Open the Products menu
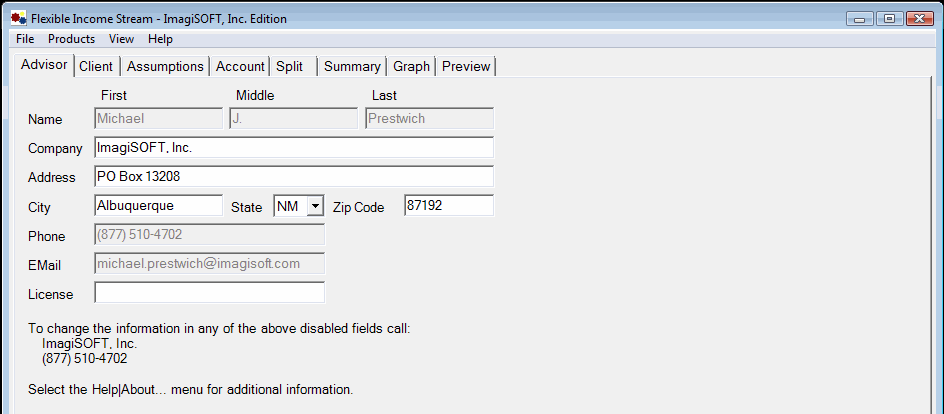 coord(72,39)
